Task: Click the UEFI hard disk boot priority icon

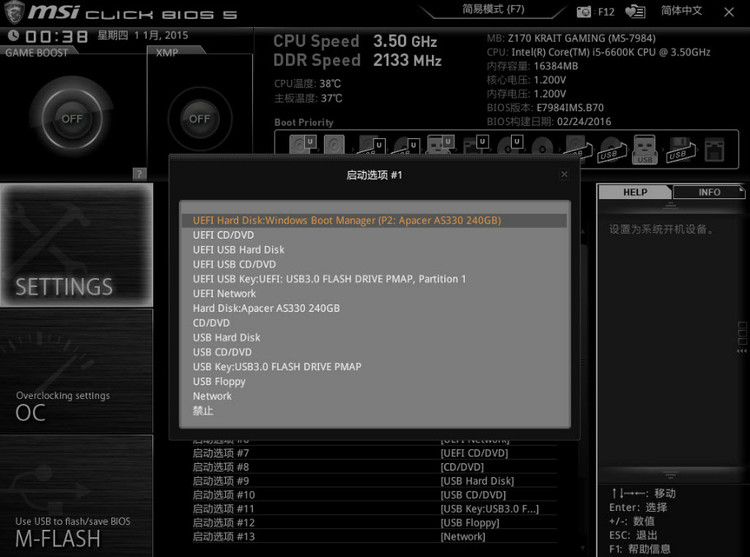Action: click(x=302, y=144)
